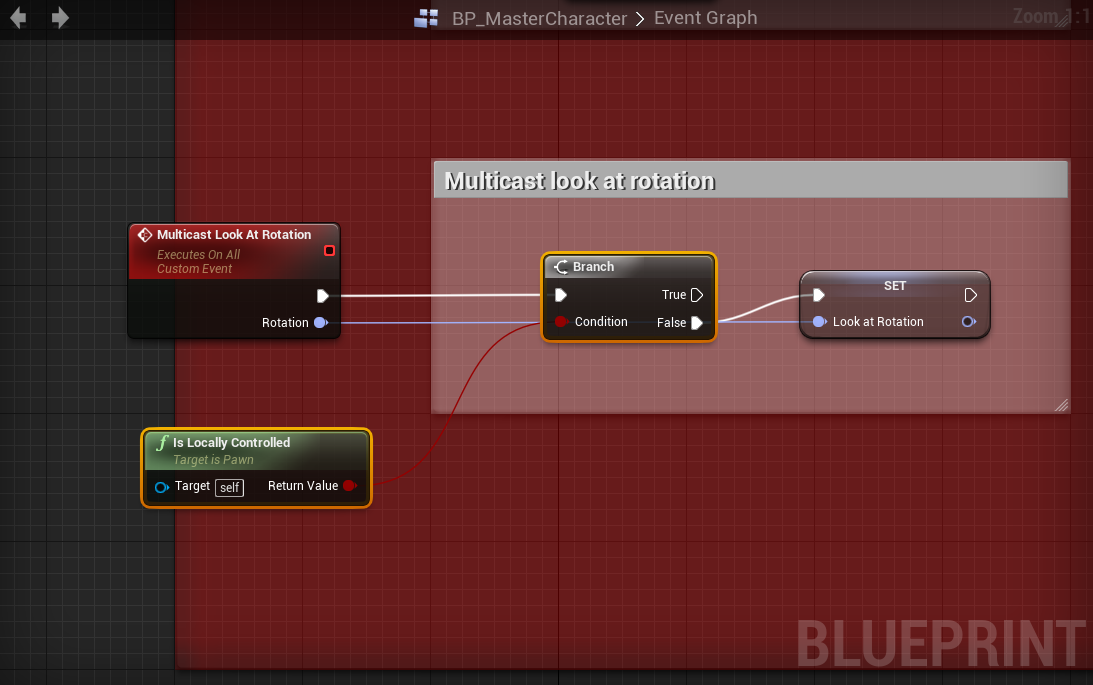The height and width of the screenshot is (685, 1093).
Task: Click the Return Value boolean output pin
Action: 350,486
